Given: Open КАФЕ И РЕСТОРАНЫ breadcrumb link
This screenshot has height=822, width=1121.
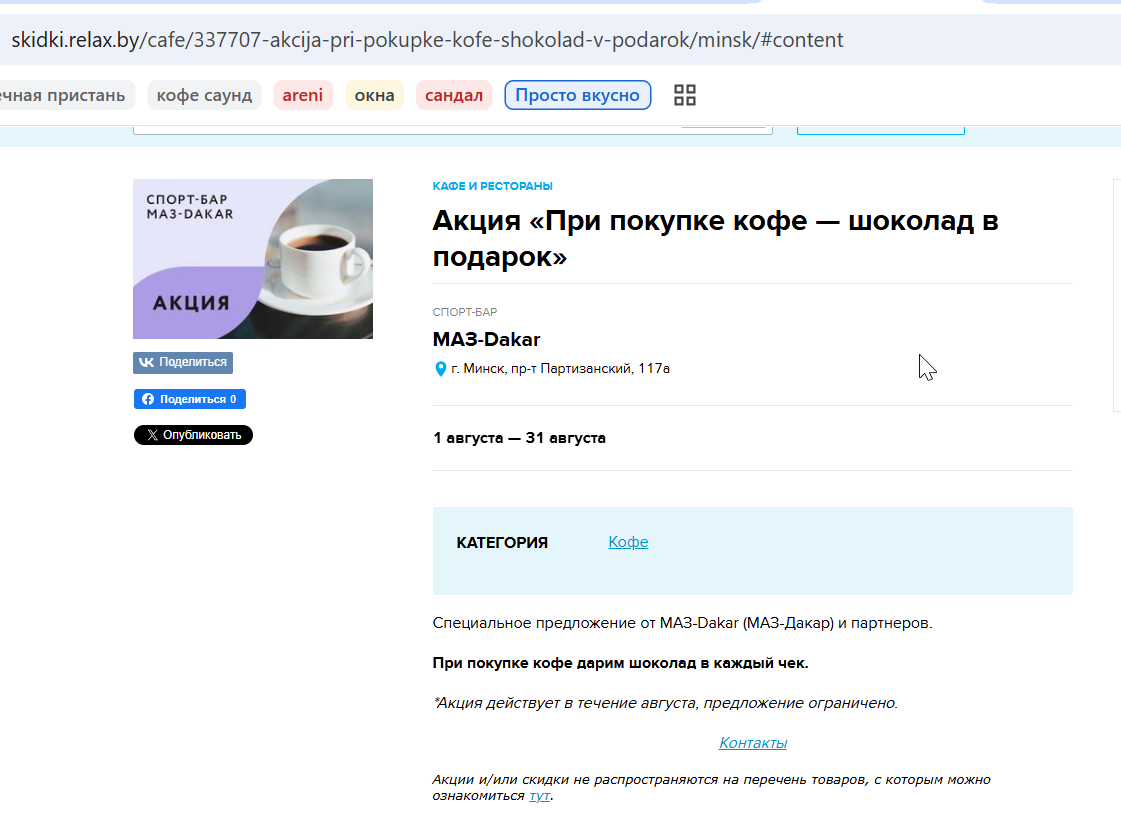Looking at the screenshot, I should pyautogui.click(x=493, y=186).
